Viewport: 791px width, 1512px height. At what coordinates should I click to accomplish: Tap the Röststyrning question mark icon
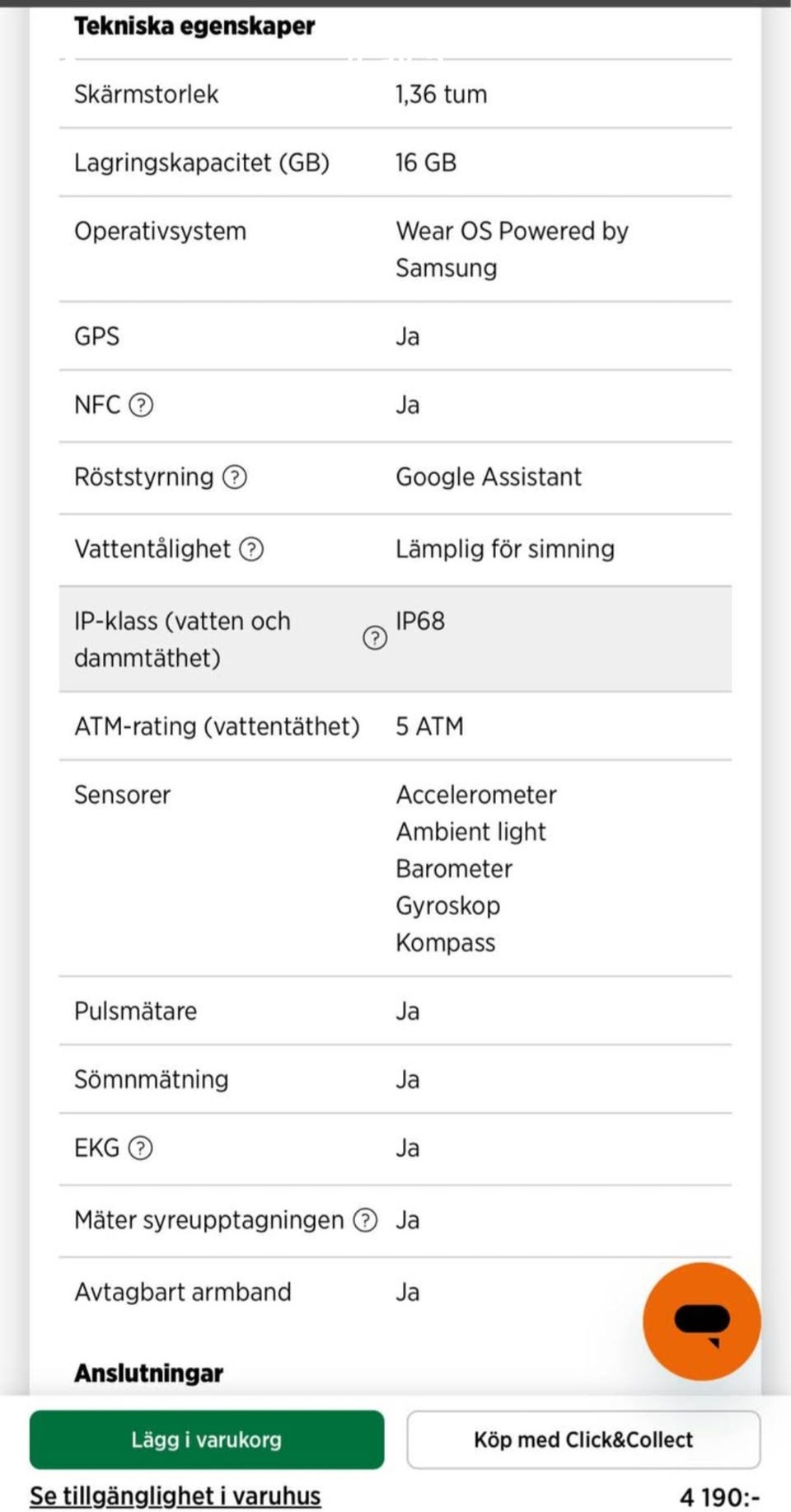pyautogui.click(x=235, y=477)
